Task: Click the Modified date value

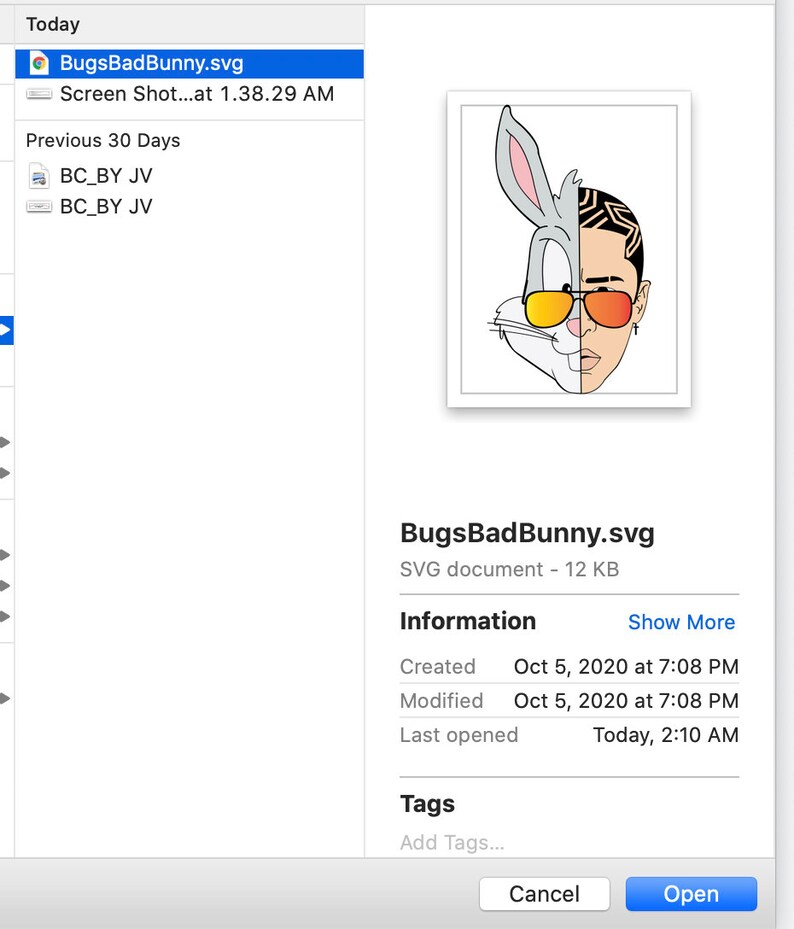Action: click(626, 701)
